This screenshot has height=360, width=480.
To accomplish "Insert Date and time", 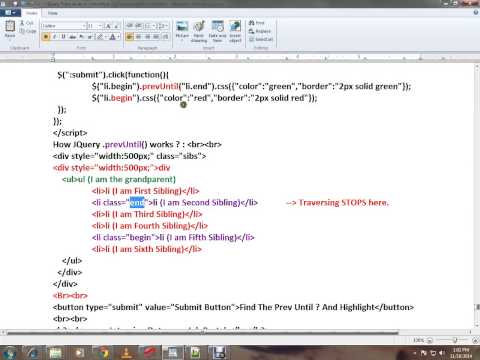I will [x=217, y=30].
